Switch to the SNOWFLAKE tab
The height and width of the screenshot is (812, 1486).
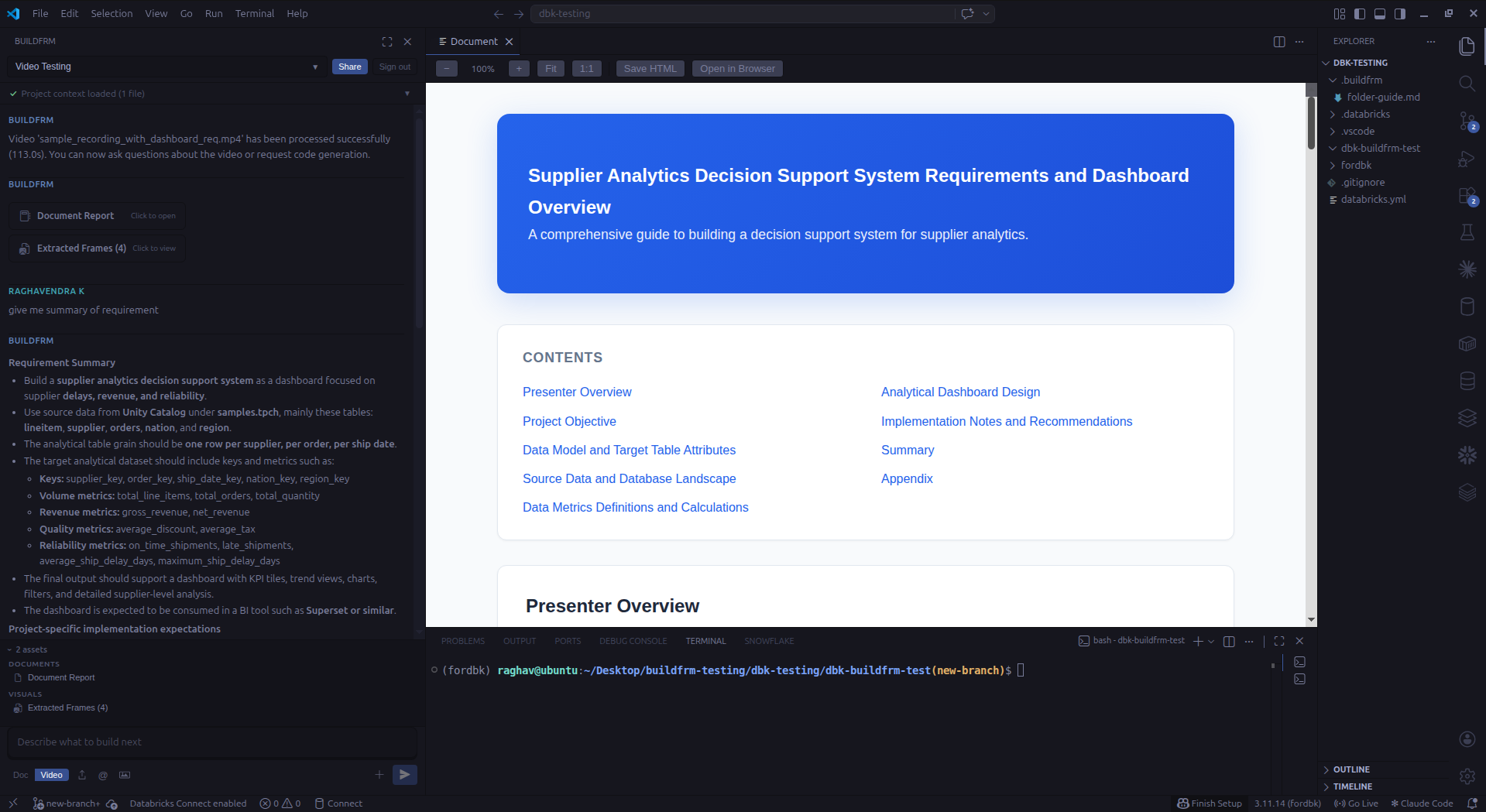(x=769, y=641)
